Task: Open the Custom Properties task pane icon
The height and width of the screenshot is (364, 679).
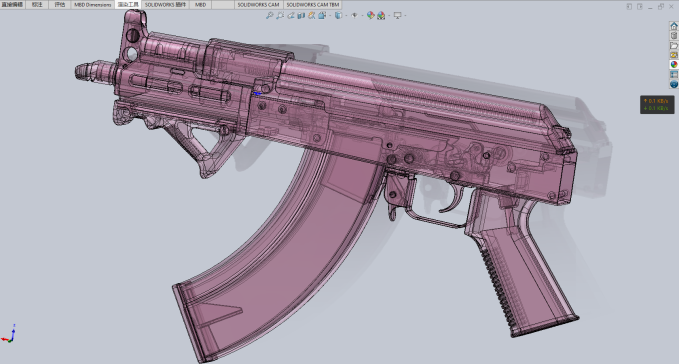Action: (673, 74)
